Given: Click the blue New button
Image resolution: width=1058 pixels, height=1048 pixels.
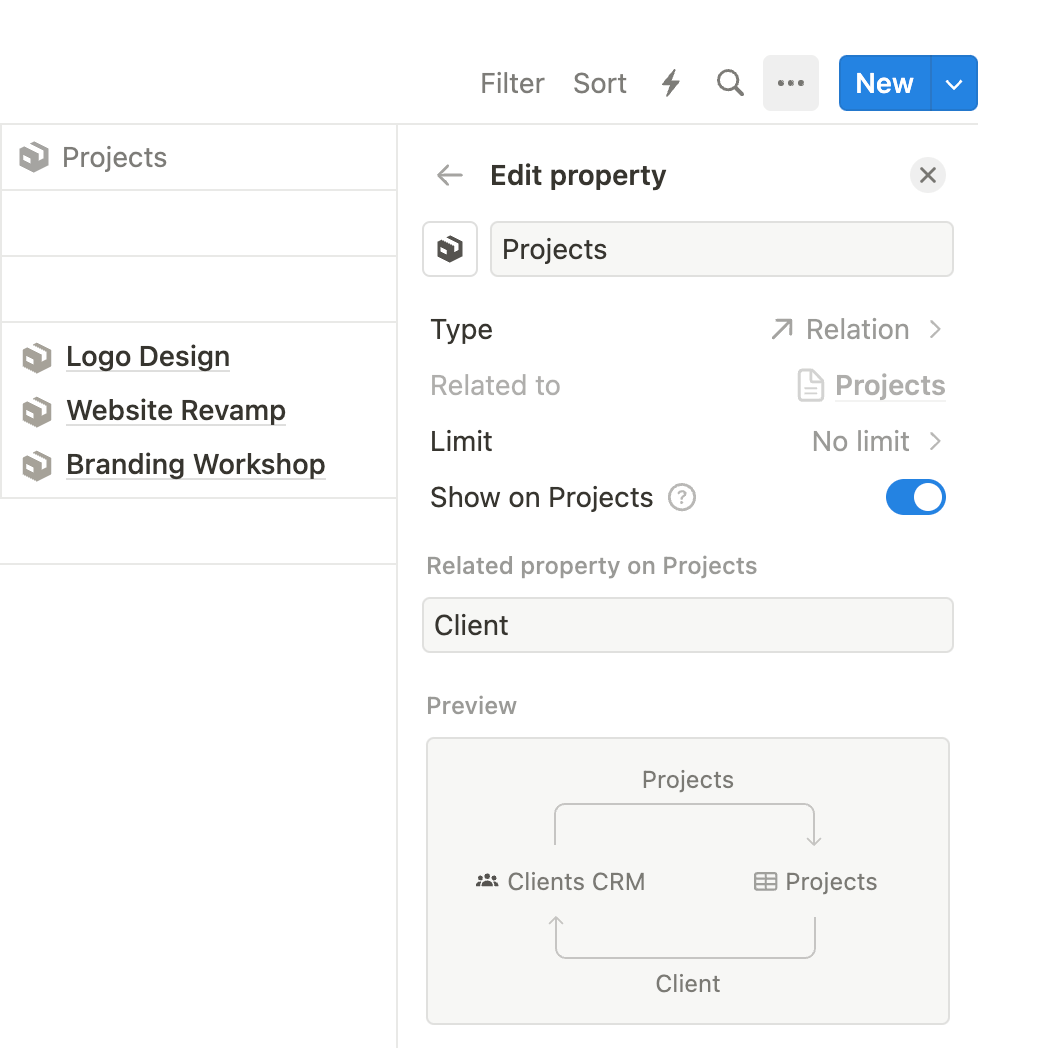Looking at the screenshot, I should click(884, 83).
